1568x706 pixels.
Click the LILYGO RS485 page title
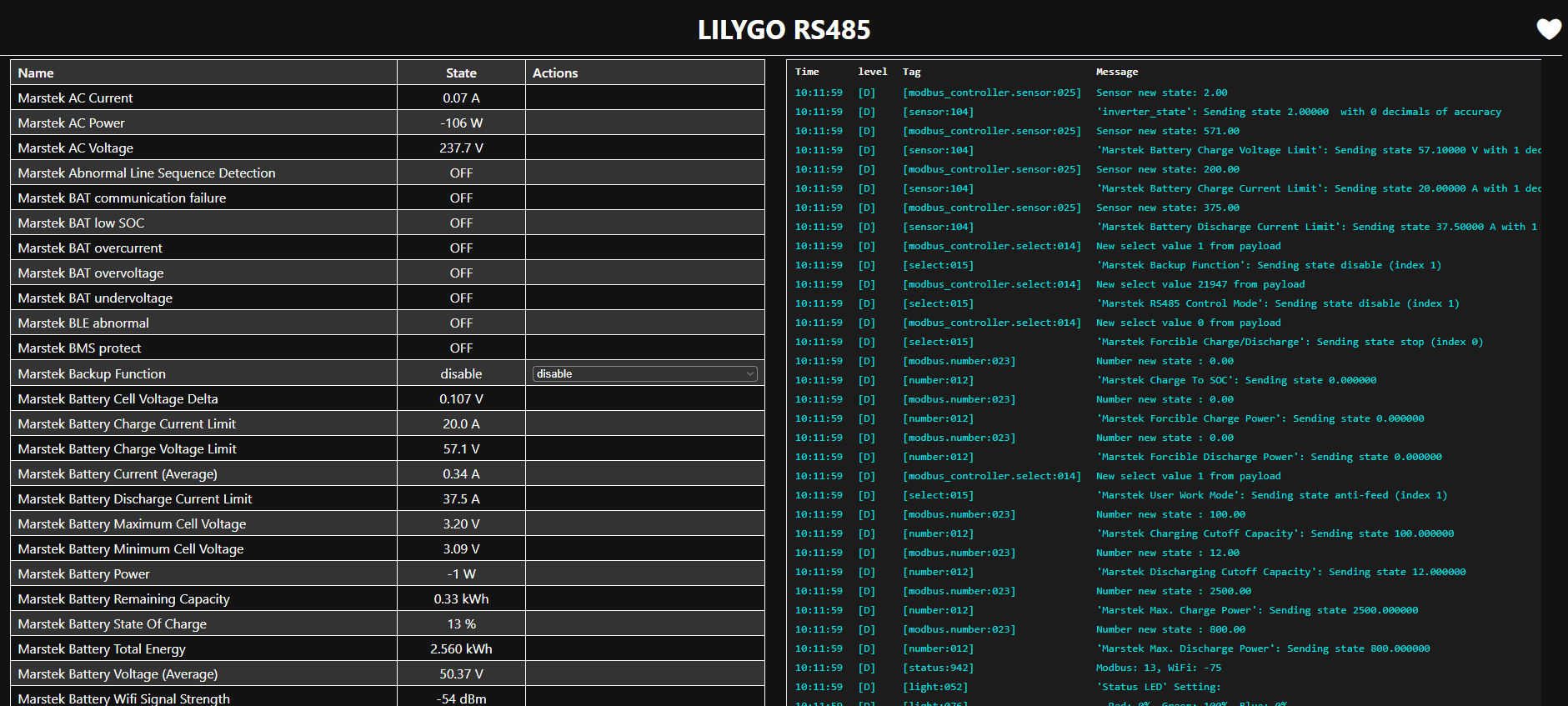click(784, 29)
